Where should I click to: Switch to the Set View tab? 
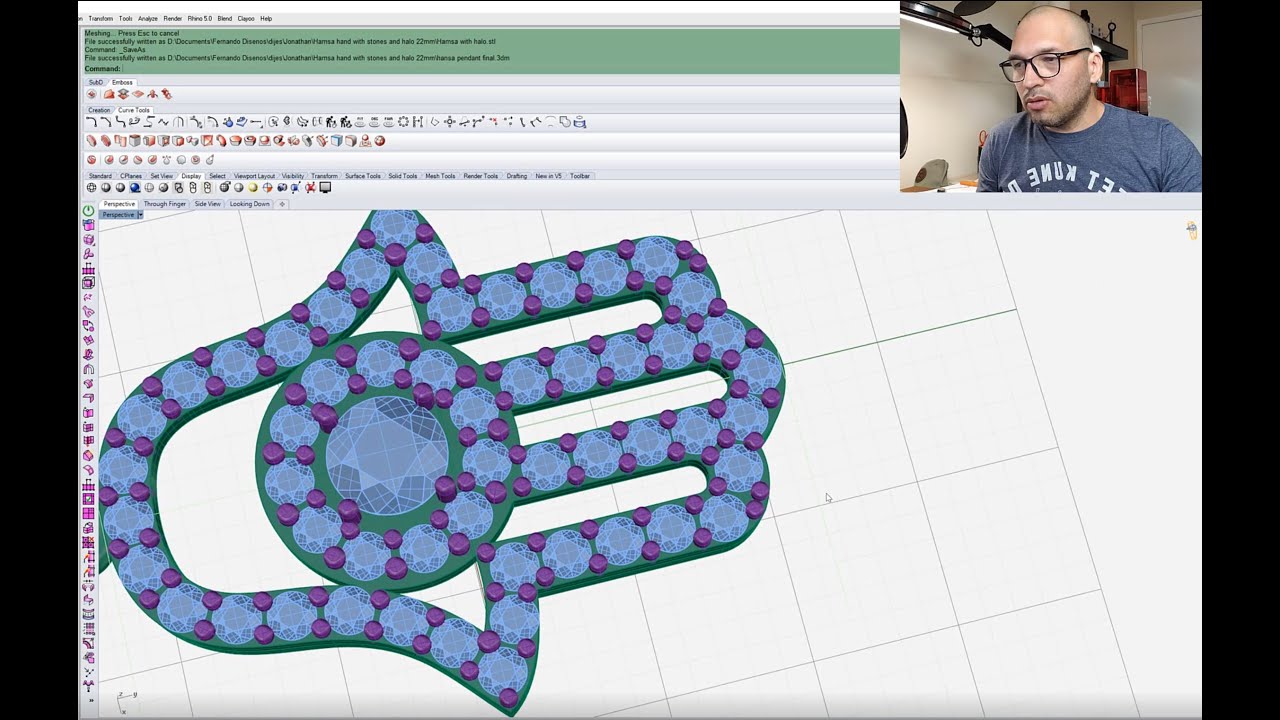click(162, 176)
